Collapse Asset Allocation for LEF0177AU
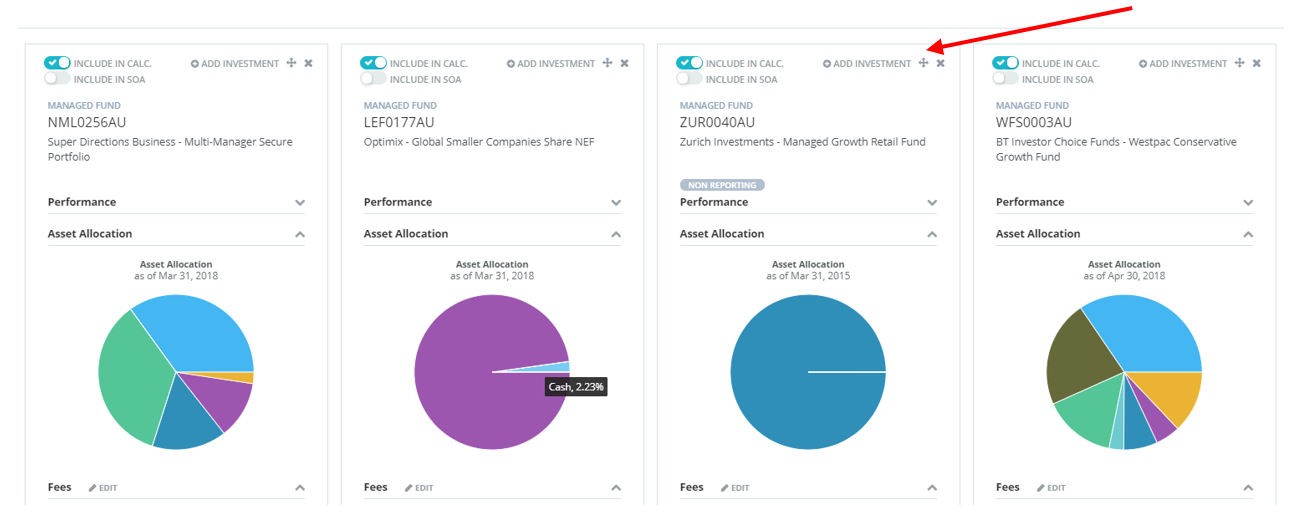The width and height of the screenshot is (1303, 518). click(615, 234)
